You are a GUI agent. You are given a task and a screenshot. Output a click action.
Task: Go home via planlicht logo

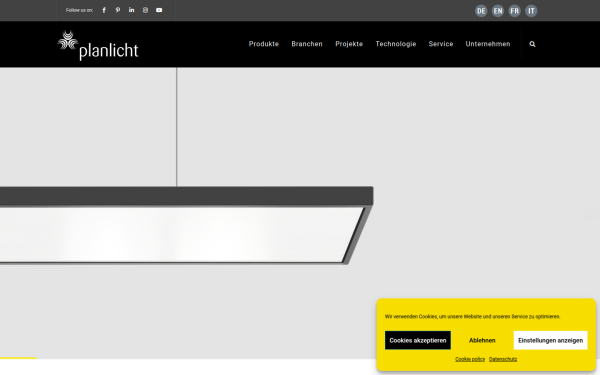pos(98,45)
